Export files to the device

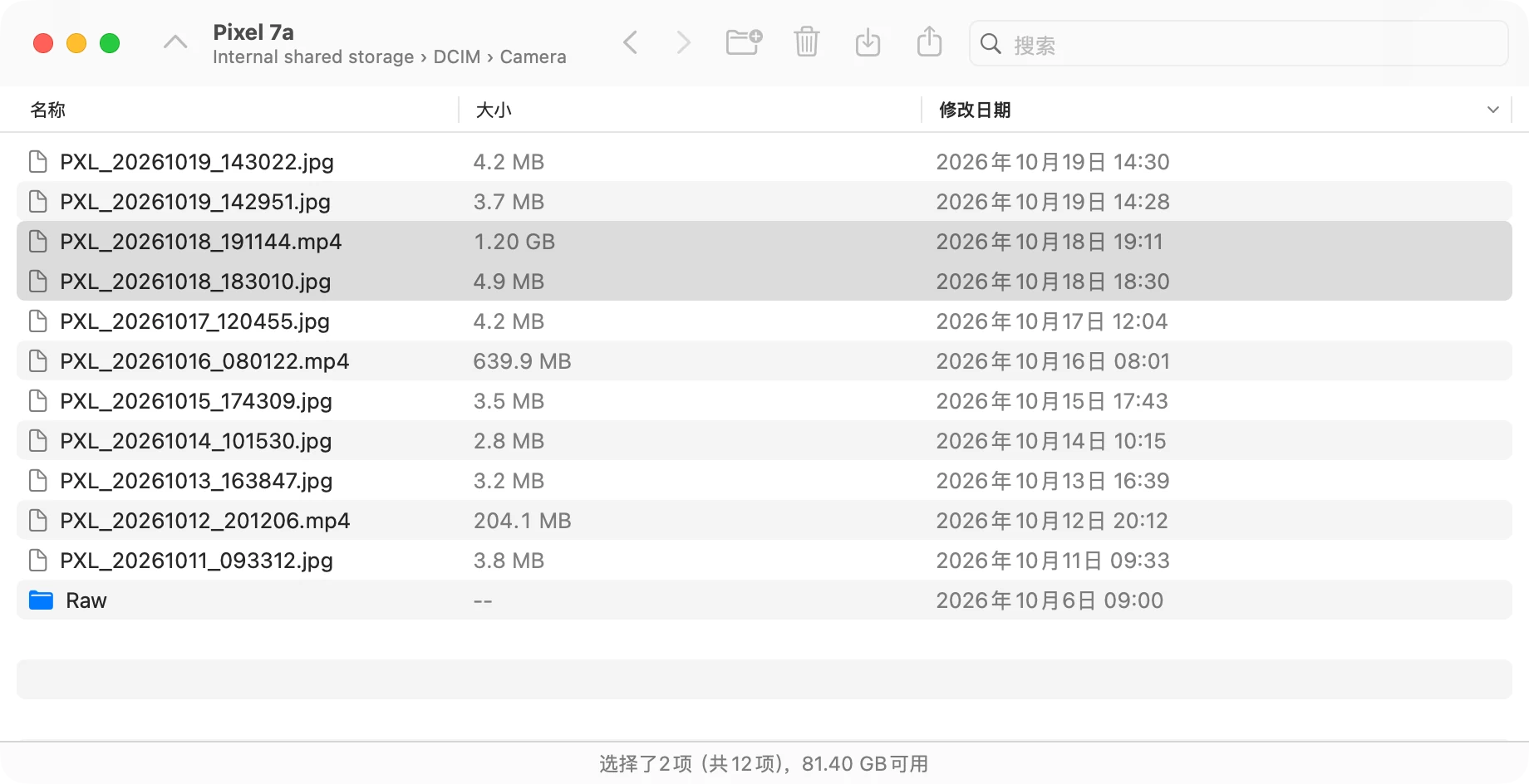click(929, 42)
